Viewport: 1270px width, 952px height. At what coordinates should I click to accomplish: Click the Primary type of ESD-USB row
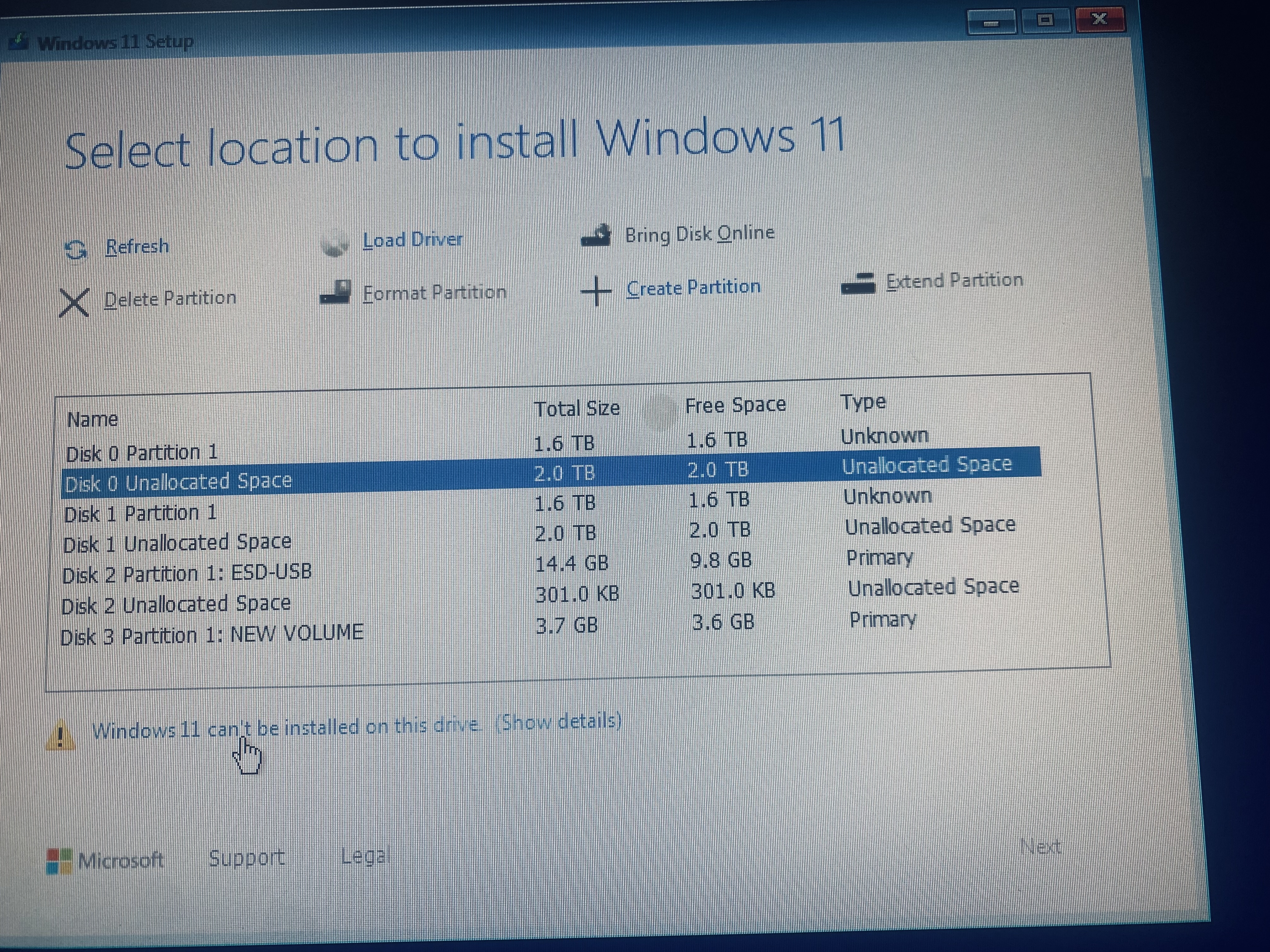point(880,558)
